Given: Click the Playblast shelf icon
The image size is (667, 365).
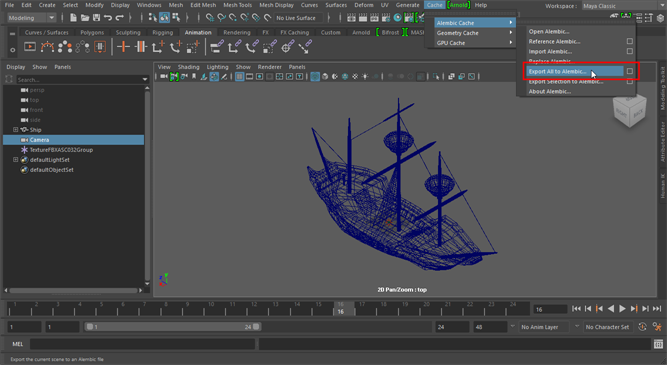Looking at the screenshot, I should coord(30,47).
